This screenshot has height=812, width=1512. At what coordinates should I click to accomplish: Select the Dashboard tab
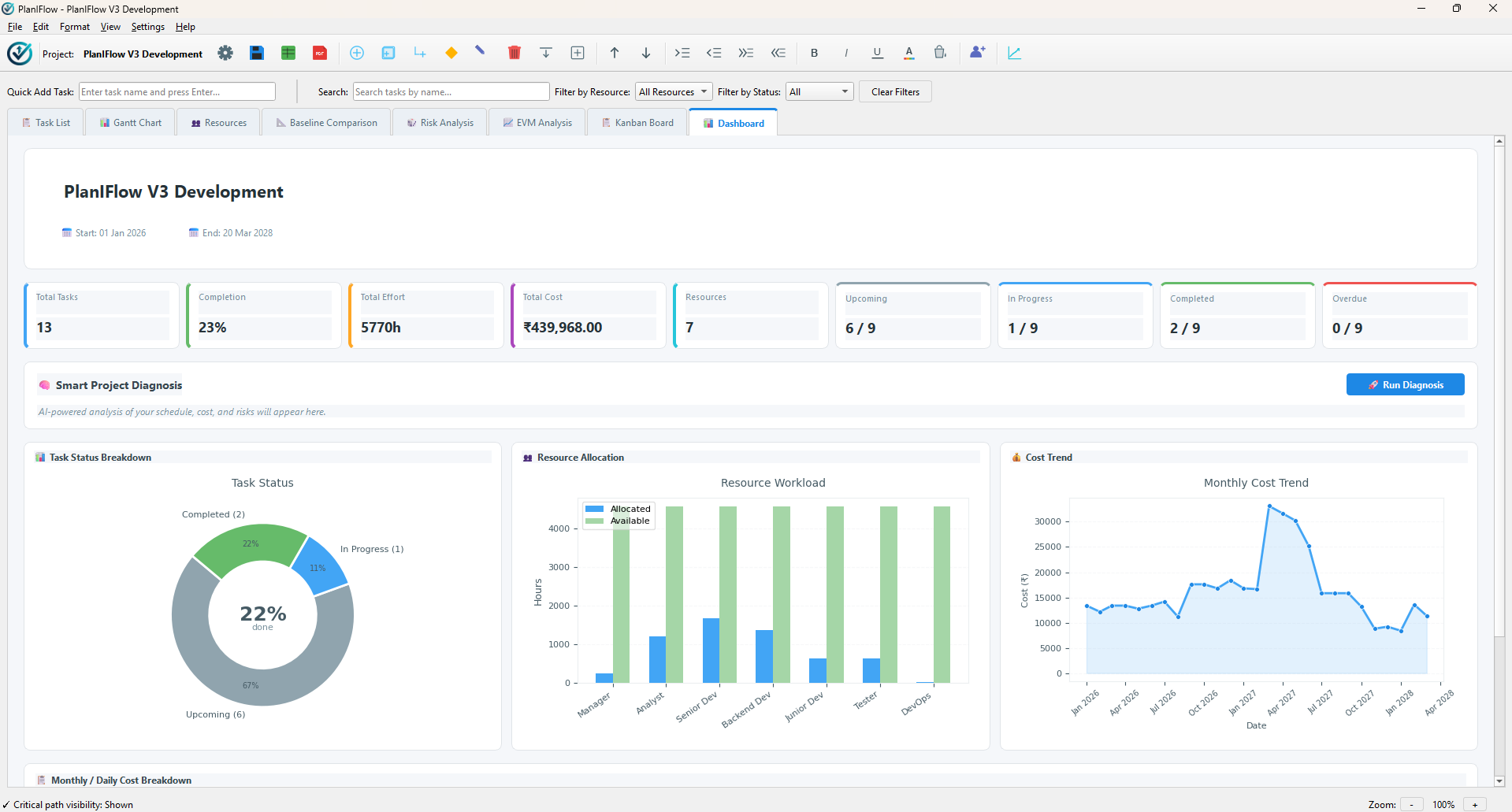pos(733,123)
